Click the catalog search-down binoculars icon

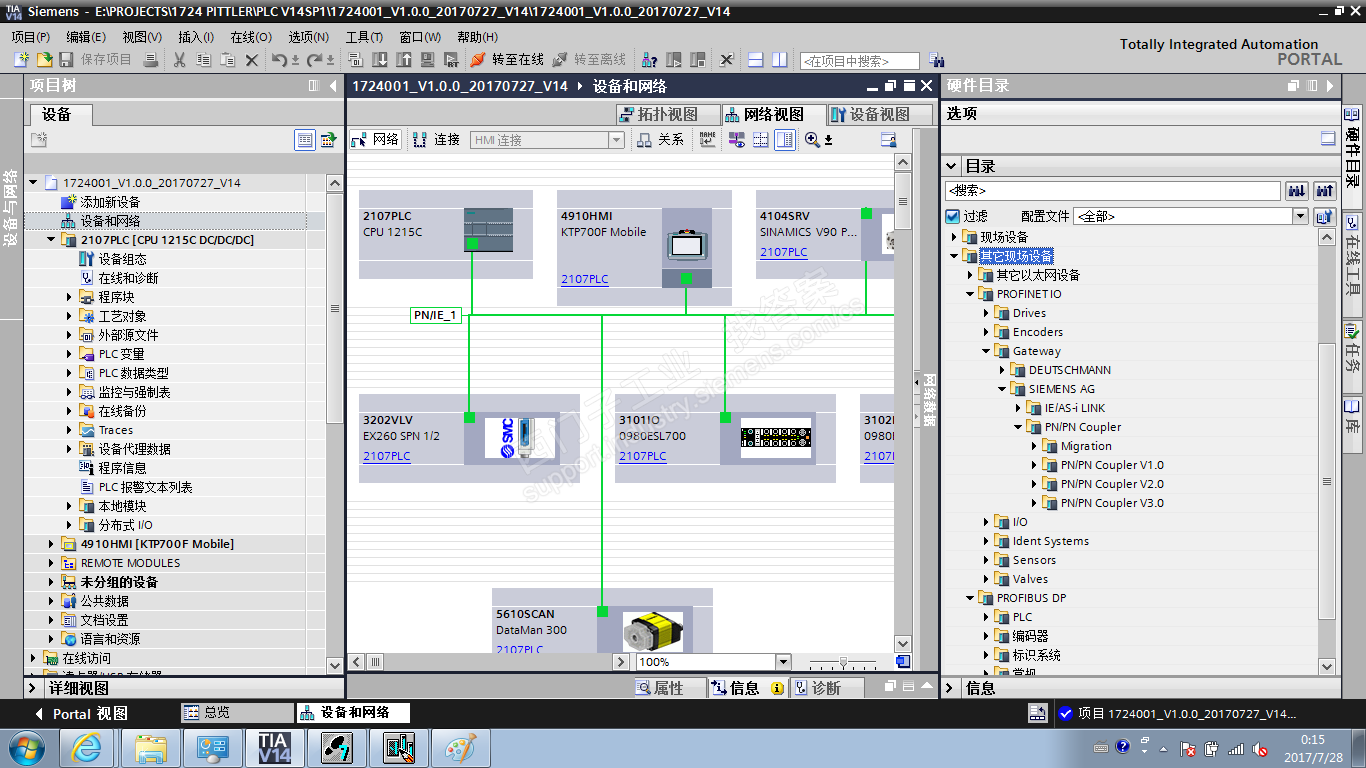(x=1297, y=190)
